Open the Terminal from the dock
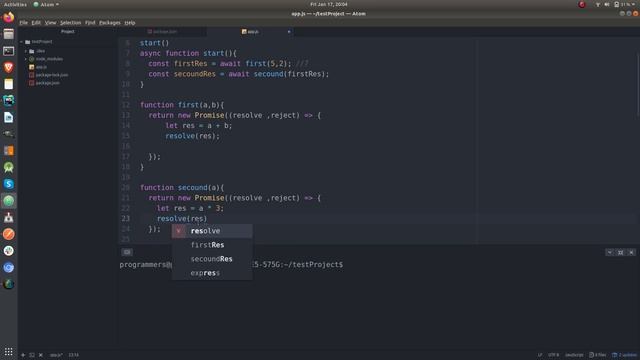The width and height of the screenshot is (640, 360). [x=9, y=51]
